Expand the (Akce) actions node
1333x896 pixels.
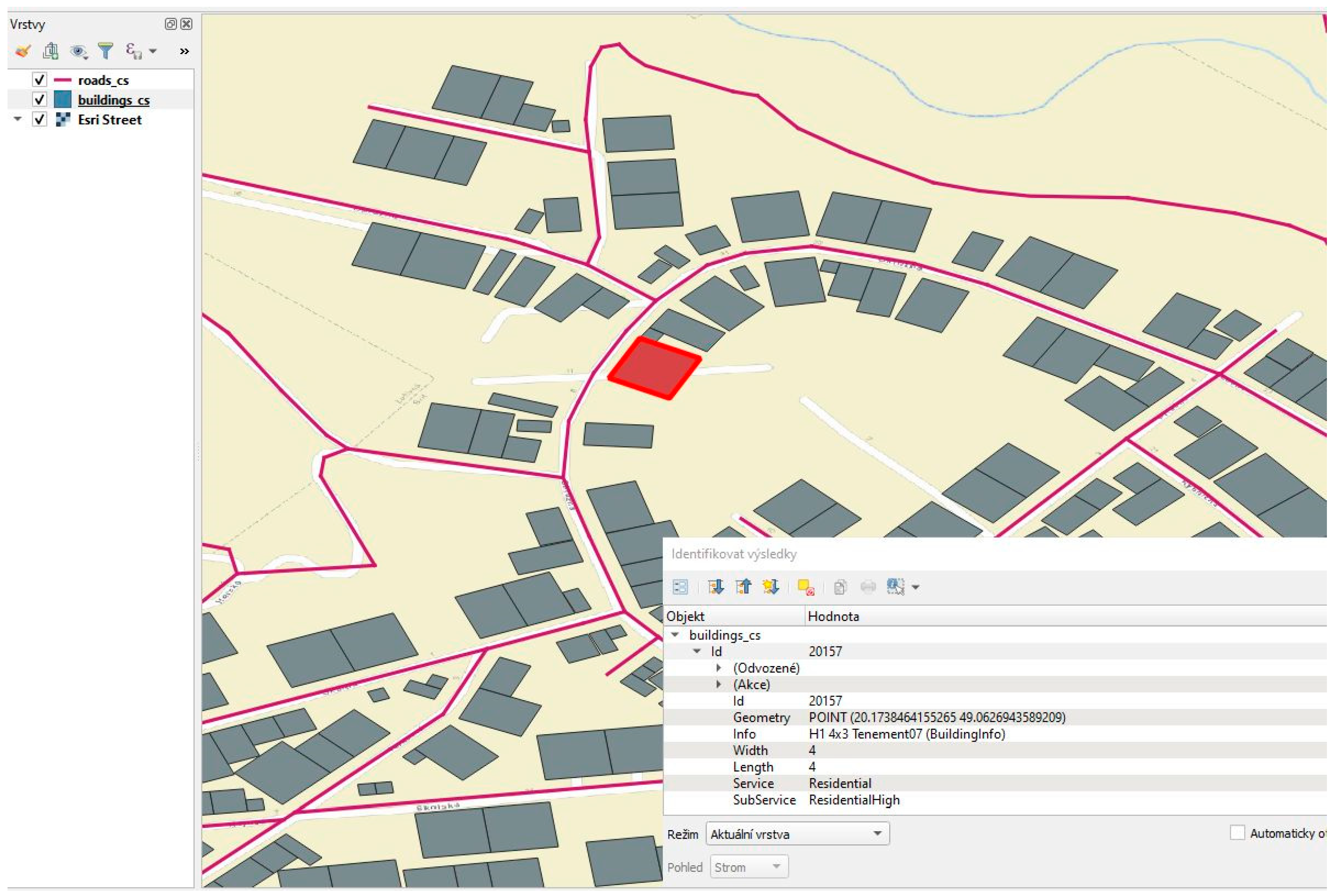[x=719, y=684]
